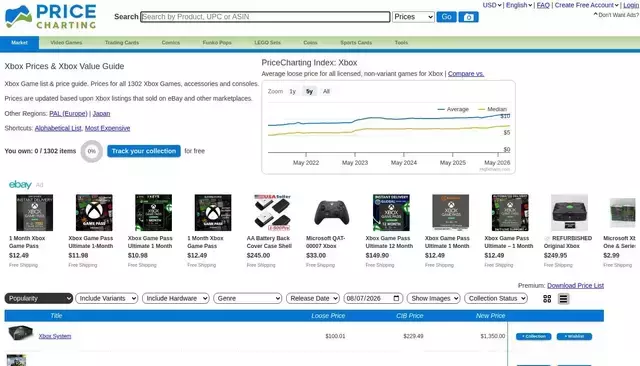640x366 pixels.
Task: Open the Most Expensive shortcut
Action: [x=107, y=128]
